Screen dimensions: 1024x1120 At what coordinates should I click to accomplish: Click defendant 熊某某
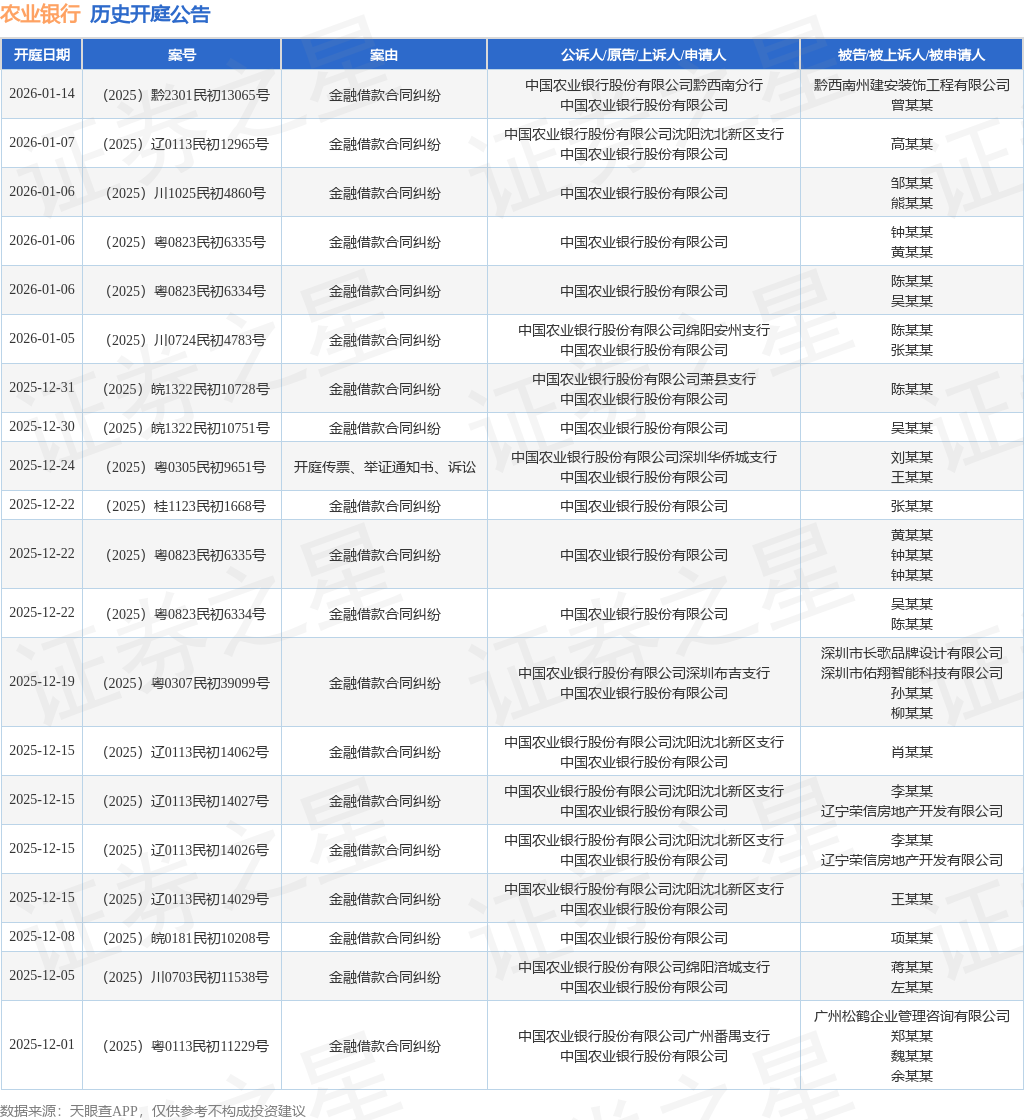[x=912, y=203]
